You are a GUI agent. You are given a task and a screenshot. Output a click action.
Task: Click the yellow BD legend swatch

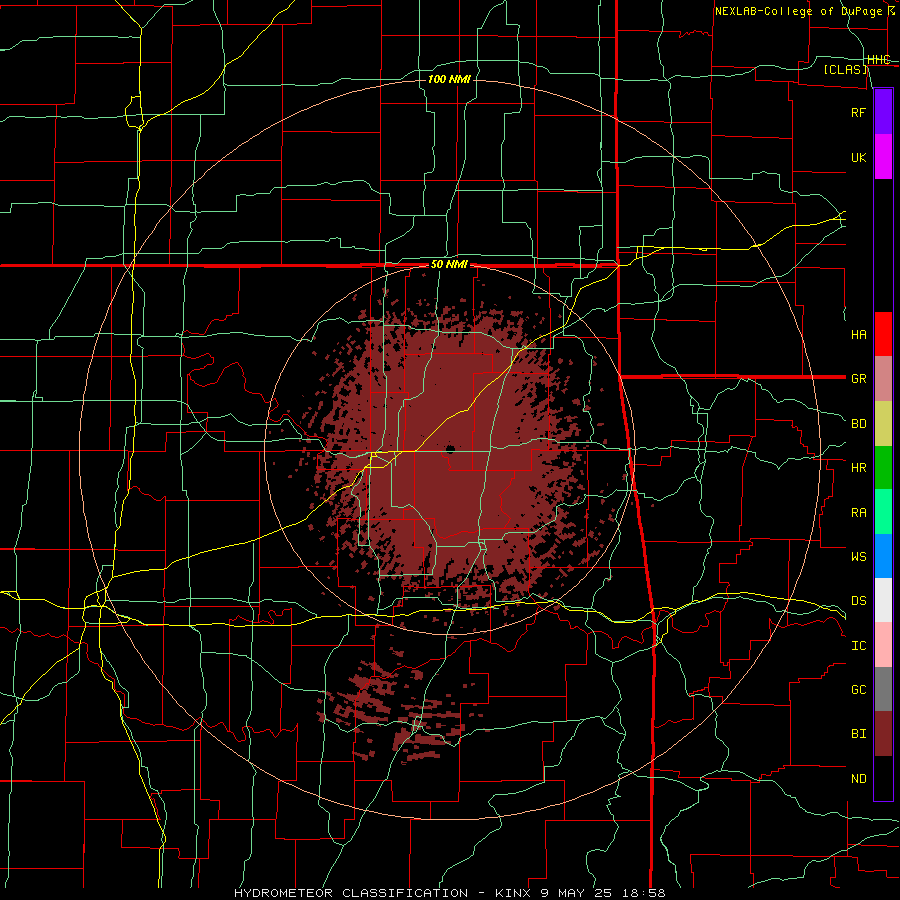click(x=883, y=423)
